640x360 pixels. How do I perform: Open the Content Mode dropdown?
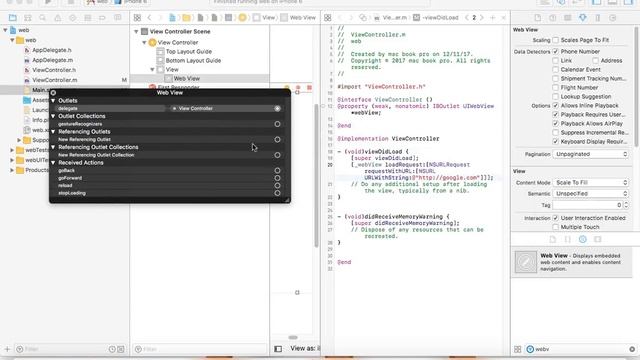[x=591, y=182]
